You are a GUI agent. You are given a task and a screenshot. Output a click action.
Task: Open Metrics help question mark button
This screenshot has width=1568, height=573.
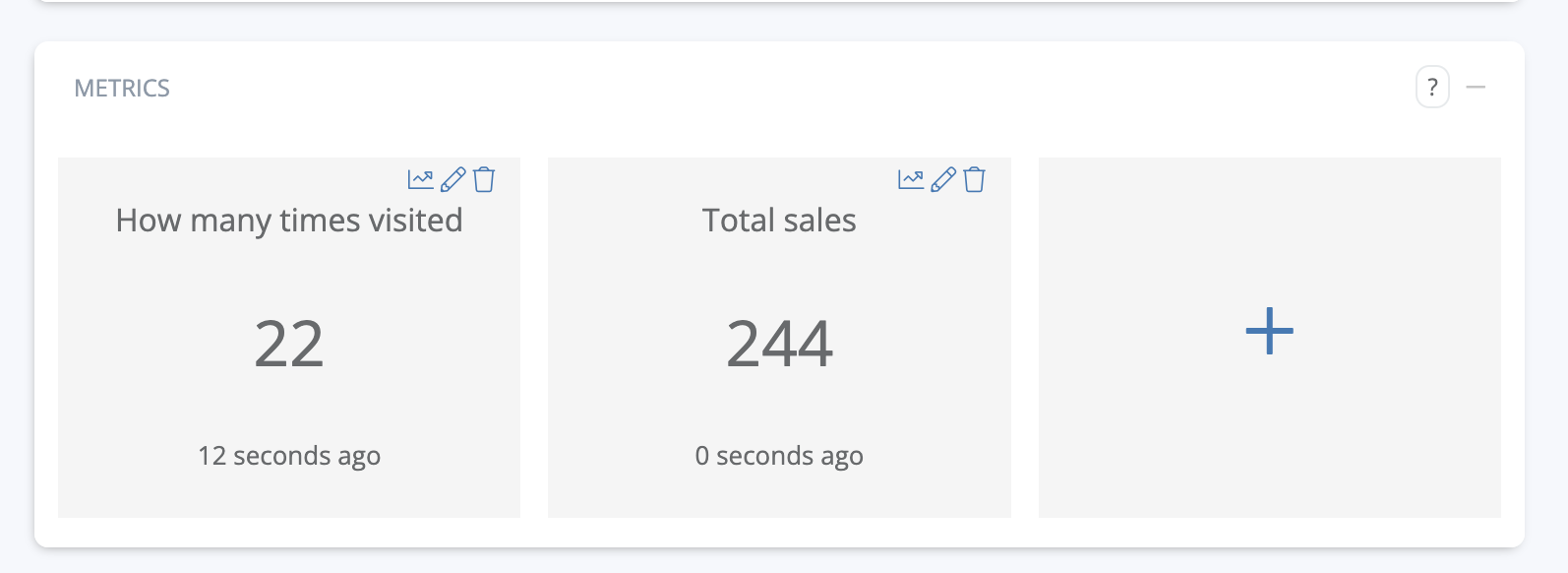[1432, 88]
